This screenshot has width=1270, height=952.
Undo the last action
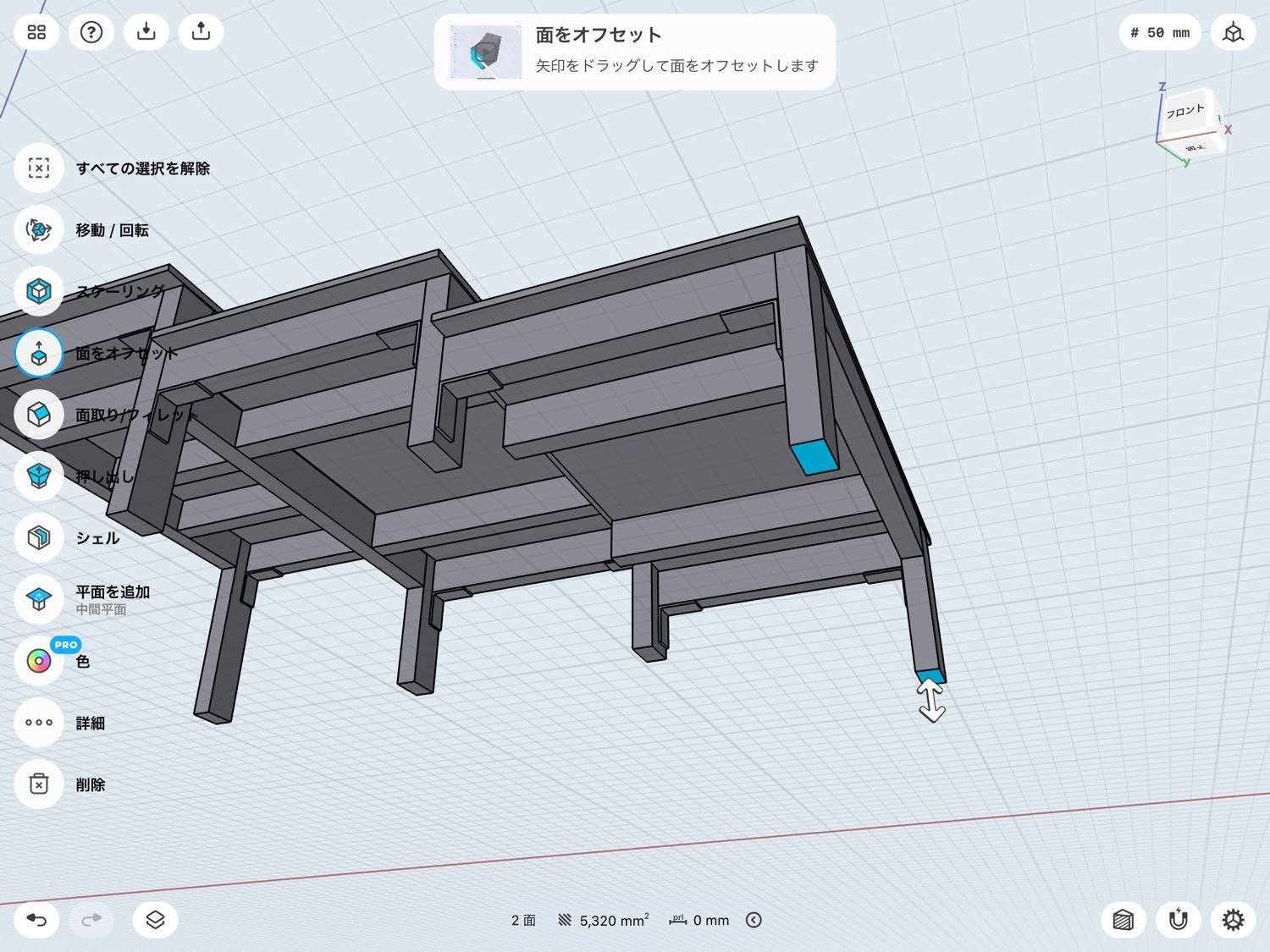pos(36,920)
